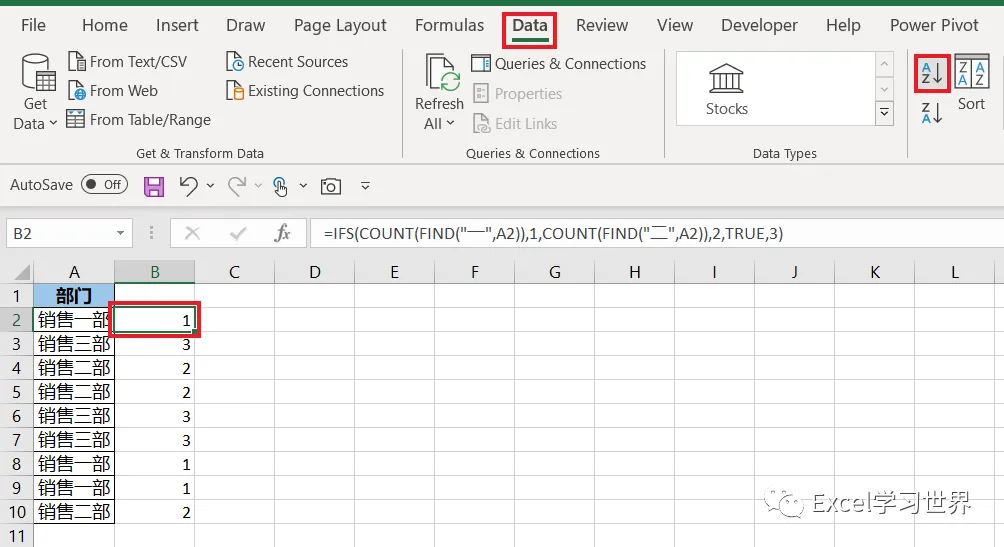The image size is (1004, 547).
Task: Select row 5 header
Action: click(17, 392)
